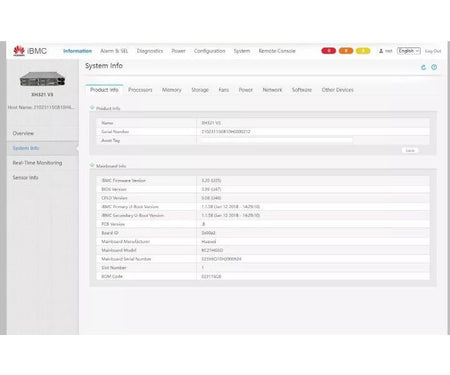Image resolution: width=450 pixels, height=375 pixels.
Task: Open the red critical alarm indicator
Action: click(x=328, y=51)
